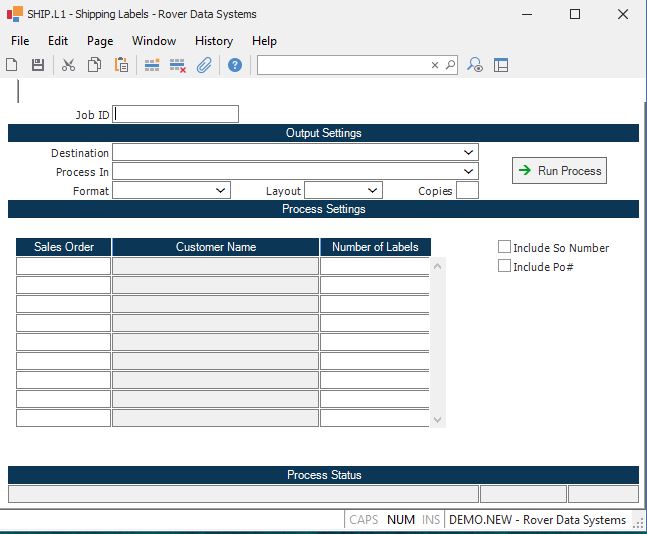
Task: Expand the Format dropdown list
Action: click(x=221, y=190)
